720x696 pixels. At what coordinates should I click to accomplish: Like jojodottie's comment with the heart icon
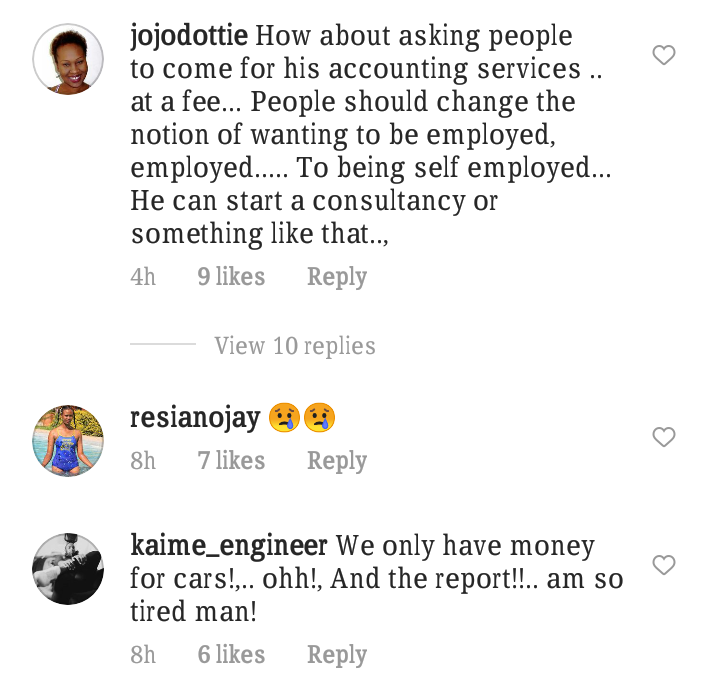pos(664,55)
